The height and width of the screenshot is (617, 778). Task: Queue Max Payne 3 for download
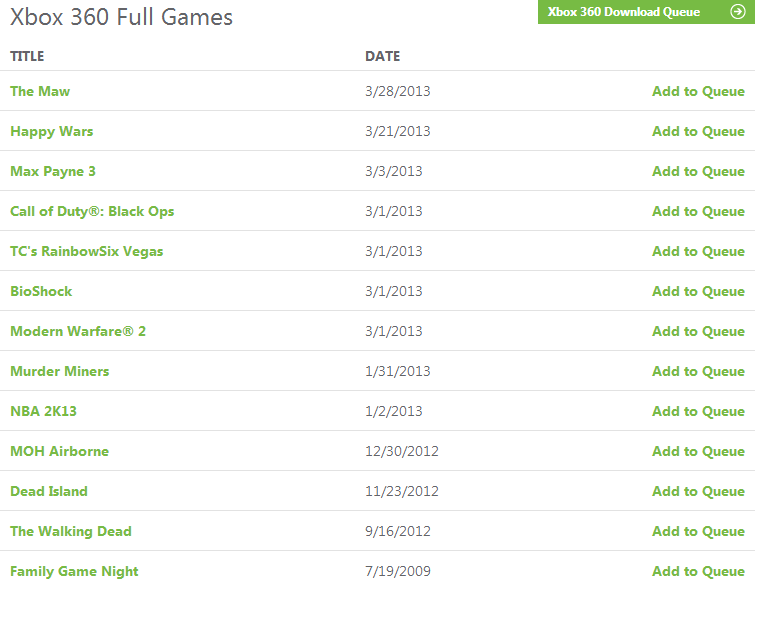pyautogui.click(x=698, y=172)
